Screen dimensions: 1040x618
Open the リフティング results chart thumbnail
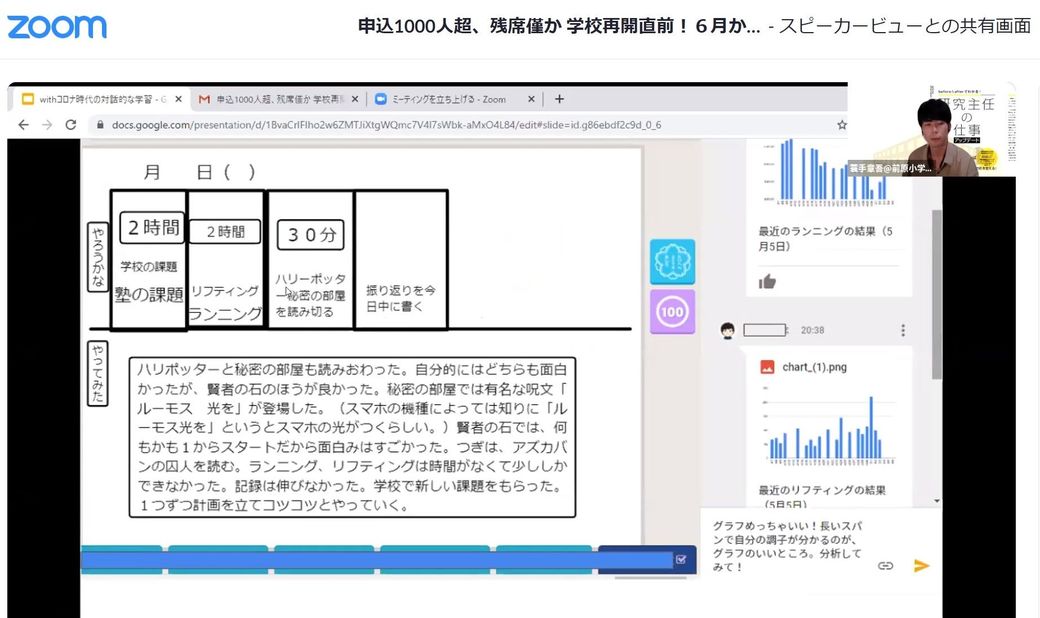pos(829,424)
